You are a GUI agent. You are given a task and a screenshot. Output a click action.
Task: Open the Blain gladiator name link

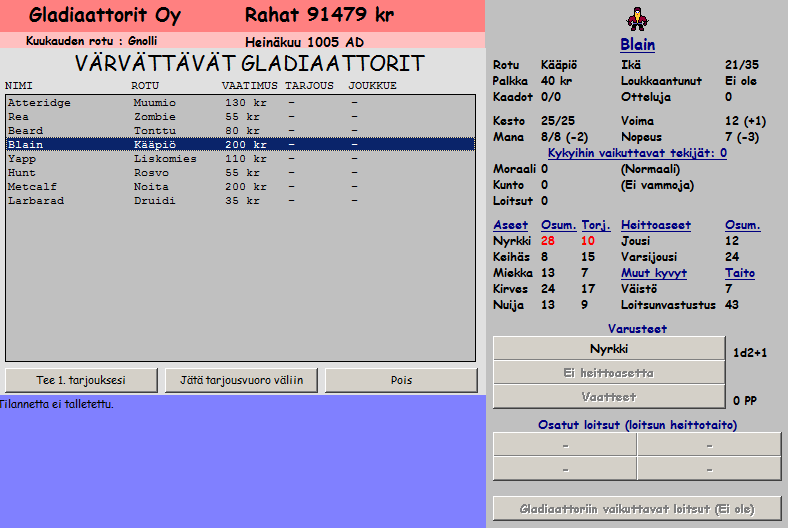click(637, 45)
